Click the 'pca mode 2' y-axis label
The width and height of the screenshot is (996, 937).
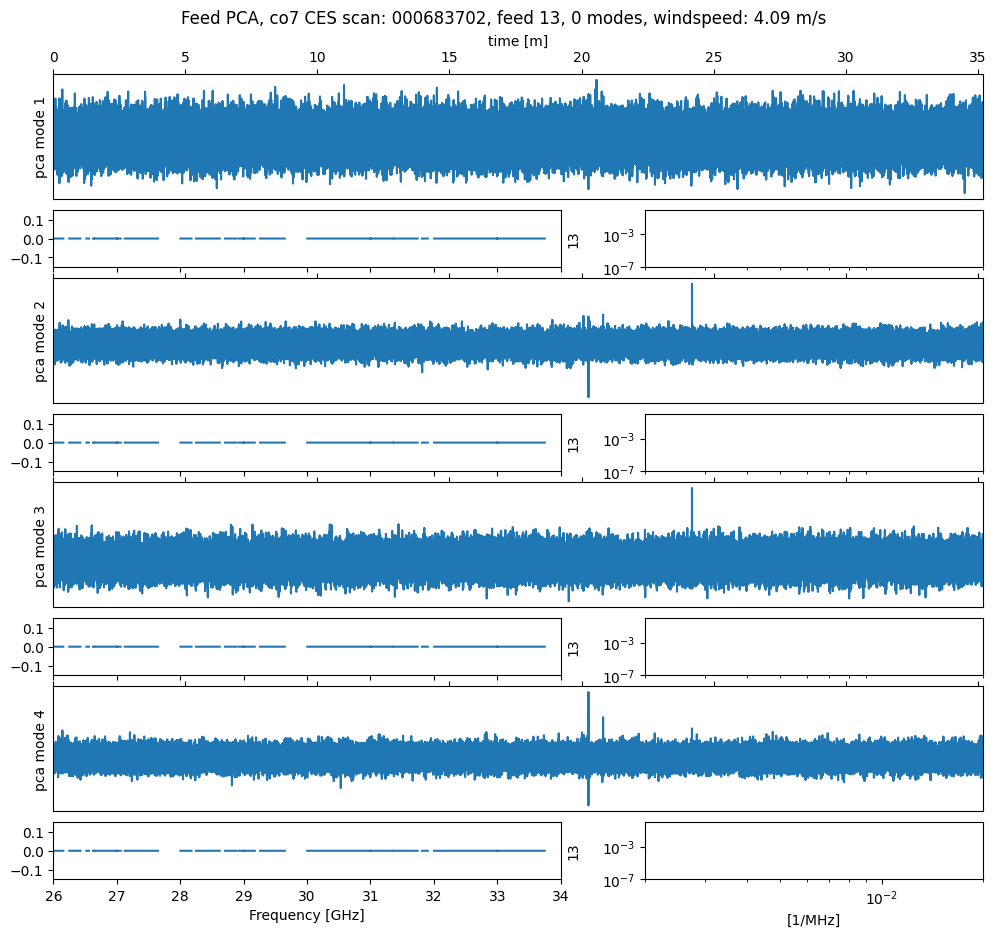[x=41, y=341]
